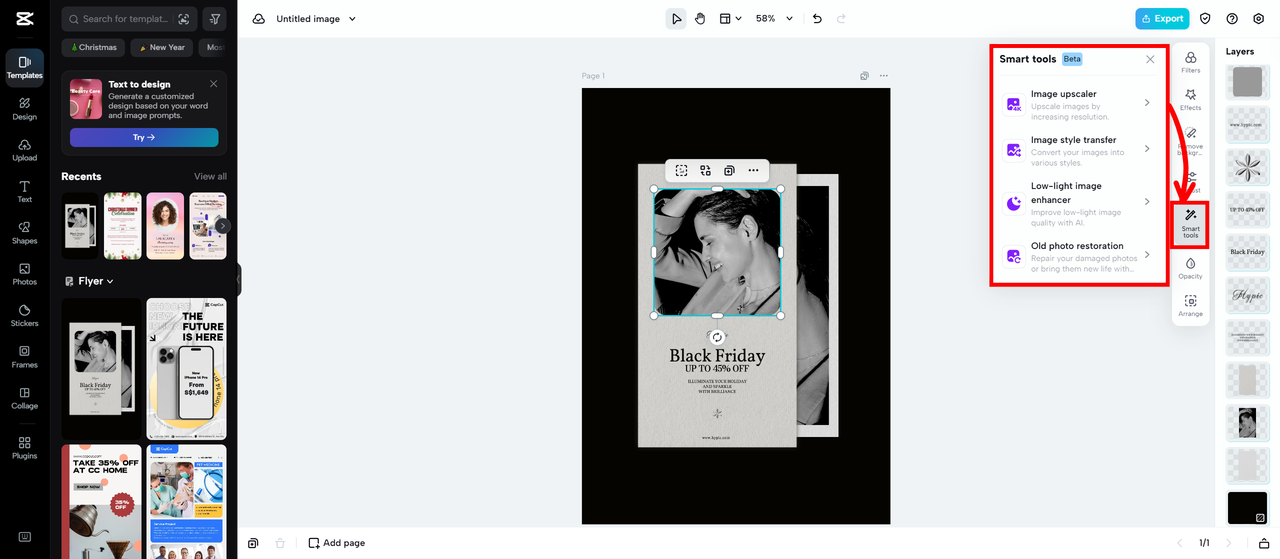
Task: Open the layout dropdown in top toolbar
Action: click(x=730, y=19)
